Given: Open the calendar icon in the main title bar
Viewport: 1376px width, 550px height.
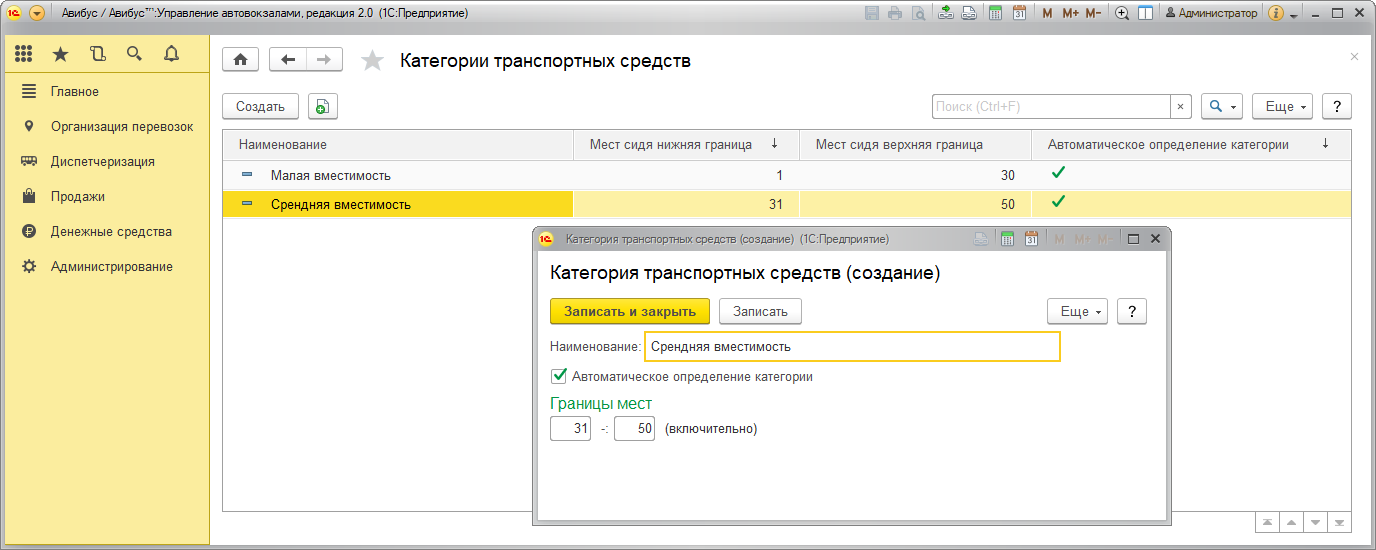Looking at the screenshot, I should [x=1019, y=14].
